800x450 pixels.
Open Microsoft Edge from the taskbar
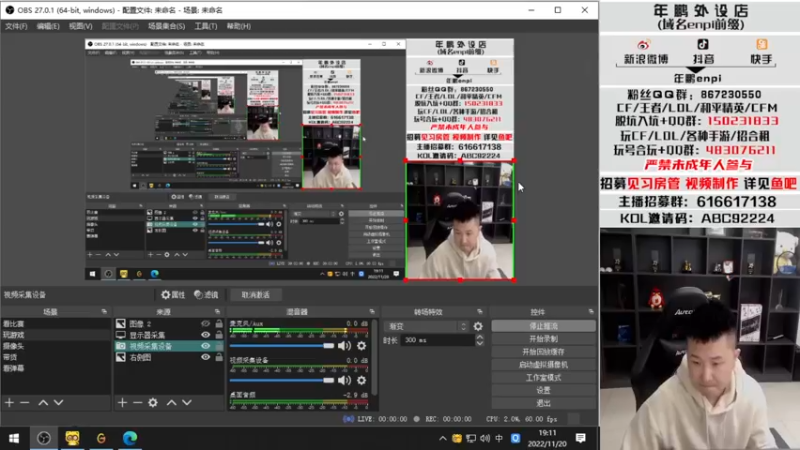tap(130, 438)
